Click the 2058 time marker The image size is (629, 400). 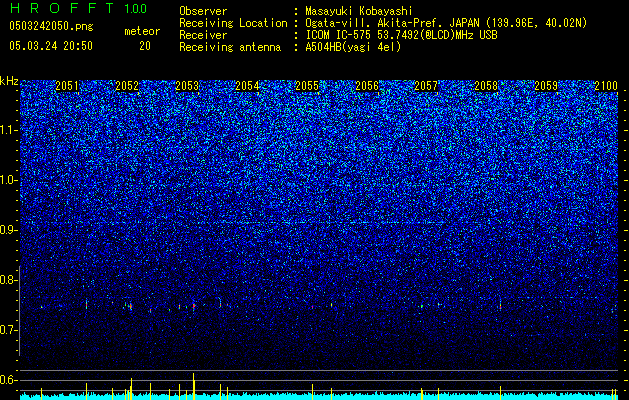[486, 86]
